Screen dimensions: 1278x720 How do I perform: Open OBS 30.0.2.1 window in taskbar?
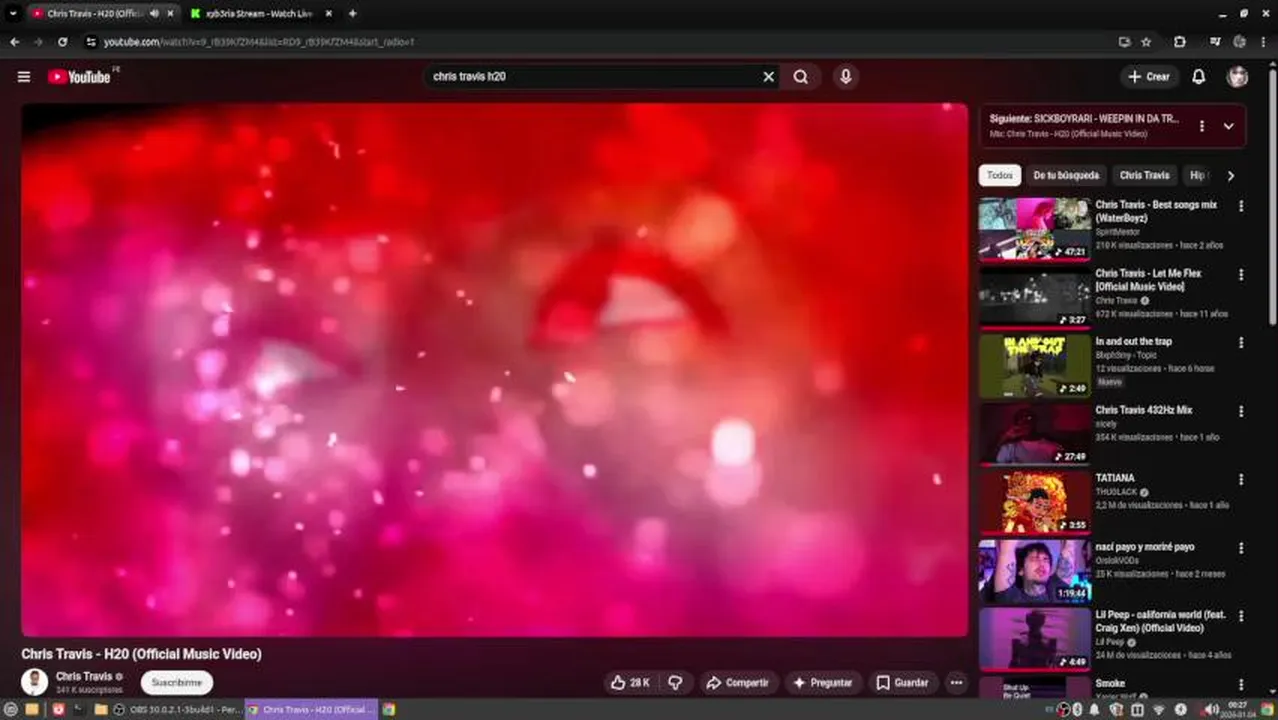pyautogui.click(x=178, y=710)
